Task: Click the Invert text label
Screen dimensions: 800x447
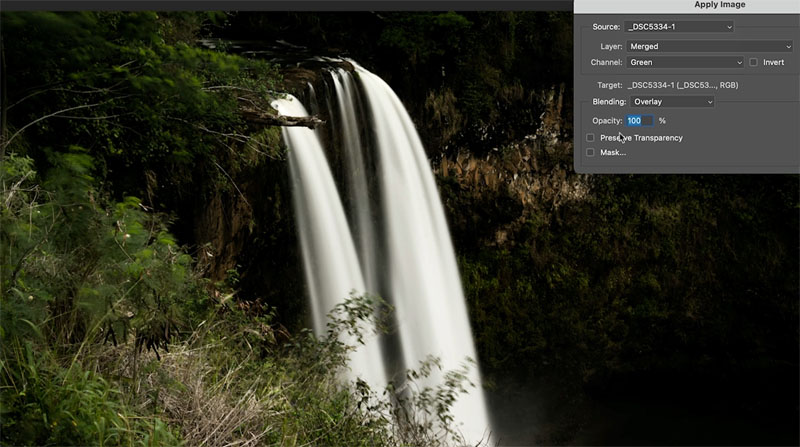Action: pyautogui.click(x=773, y=62)
